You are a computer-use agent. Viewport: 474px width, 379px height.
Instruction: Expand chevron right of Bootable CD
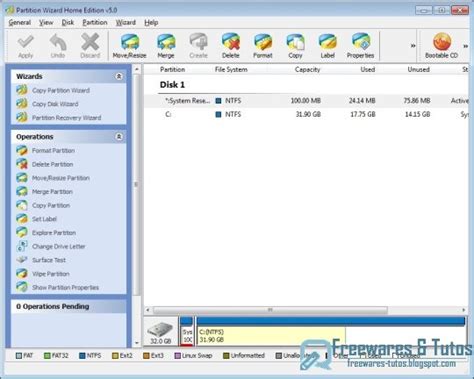click(466, 46)
